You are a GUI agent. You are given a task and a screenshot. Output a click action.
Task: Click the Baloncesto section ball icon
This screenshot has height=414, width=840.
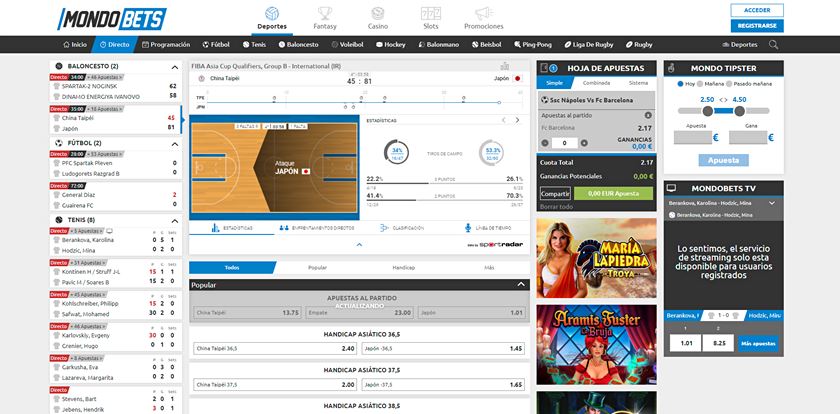[59, 66]
